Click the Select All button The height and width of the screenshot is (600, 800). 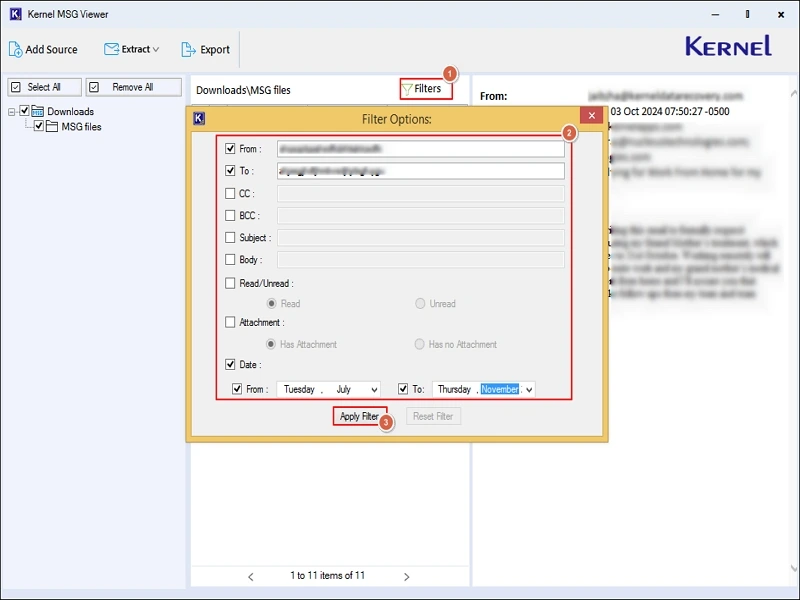(43, 87)
